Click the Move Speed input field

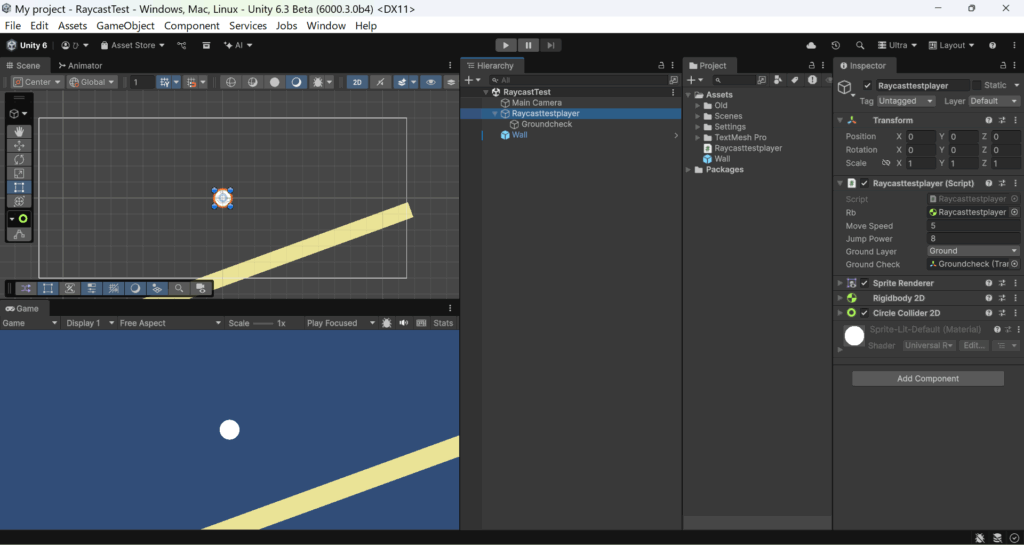[x=973, y=226]
